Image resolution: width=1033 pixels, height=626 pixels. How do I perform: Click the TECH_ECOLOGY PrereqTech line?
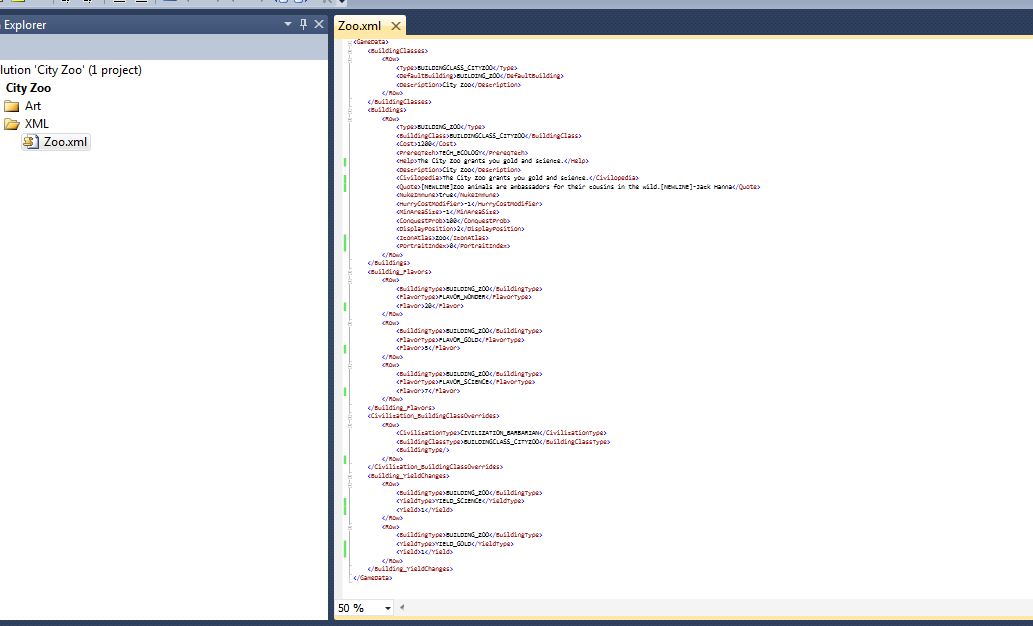pos(462,152)
